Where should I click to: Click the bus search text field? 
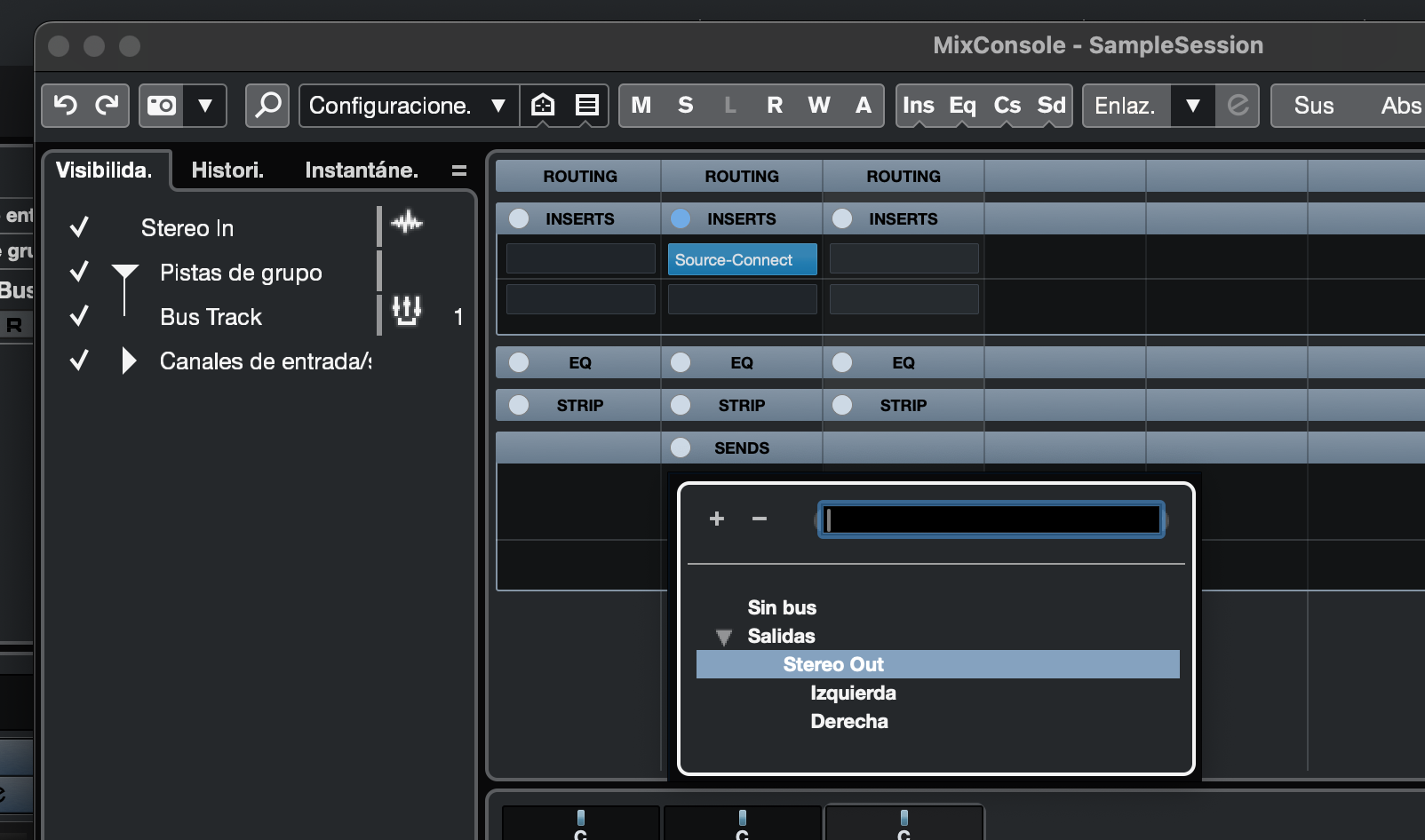(991, 519)
